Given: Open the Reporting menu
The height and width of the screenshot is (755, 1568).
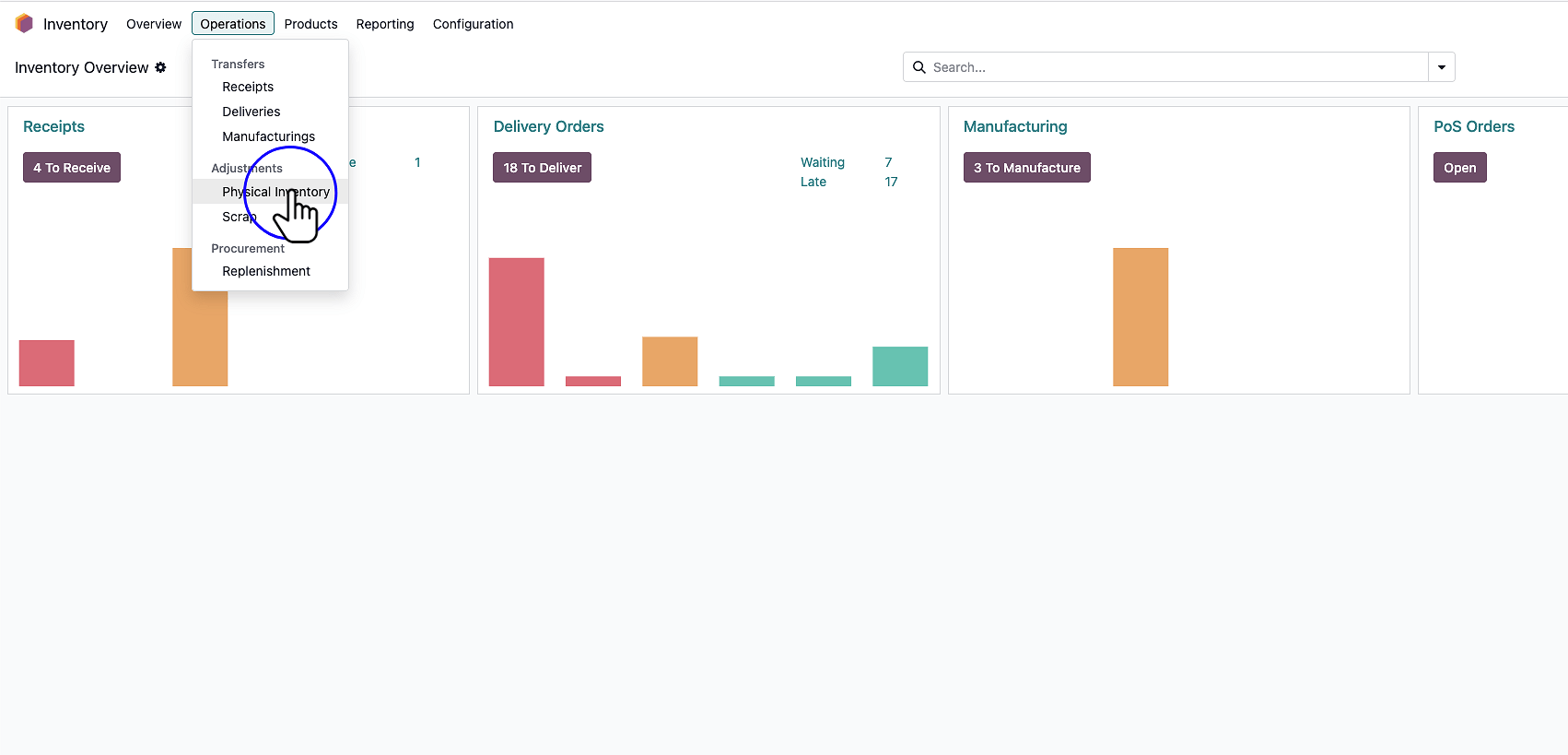Looking at the screenshot, I should (x=384, y=24).
